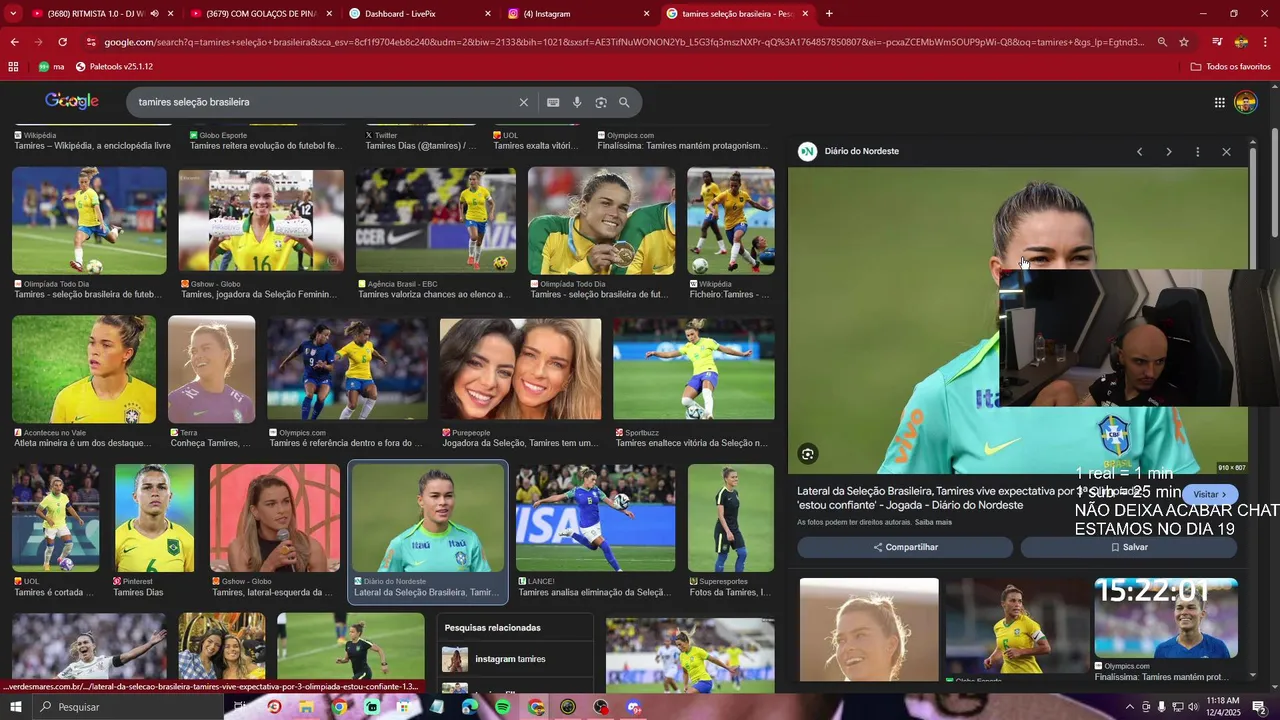Close the Instagram tab
Screen dimensions: 1280x720
click(646, 14)
